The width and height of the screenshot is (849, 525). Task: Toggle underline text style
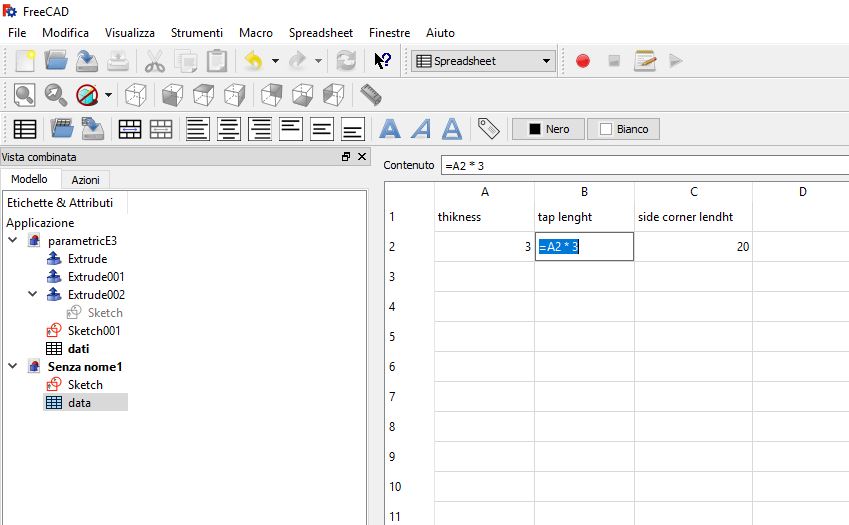[x=452, y=129]
